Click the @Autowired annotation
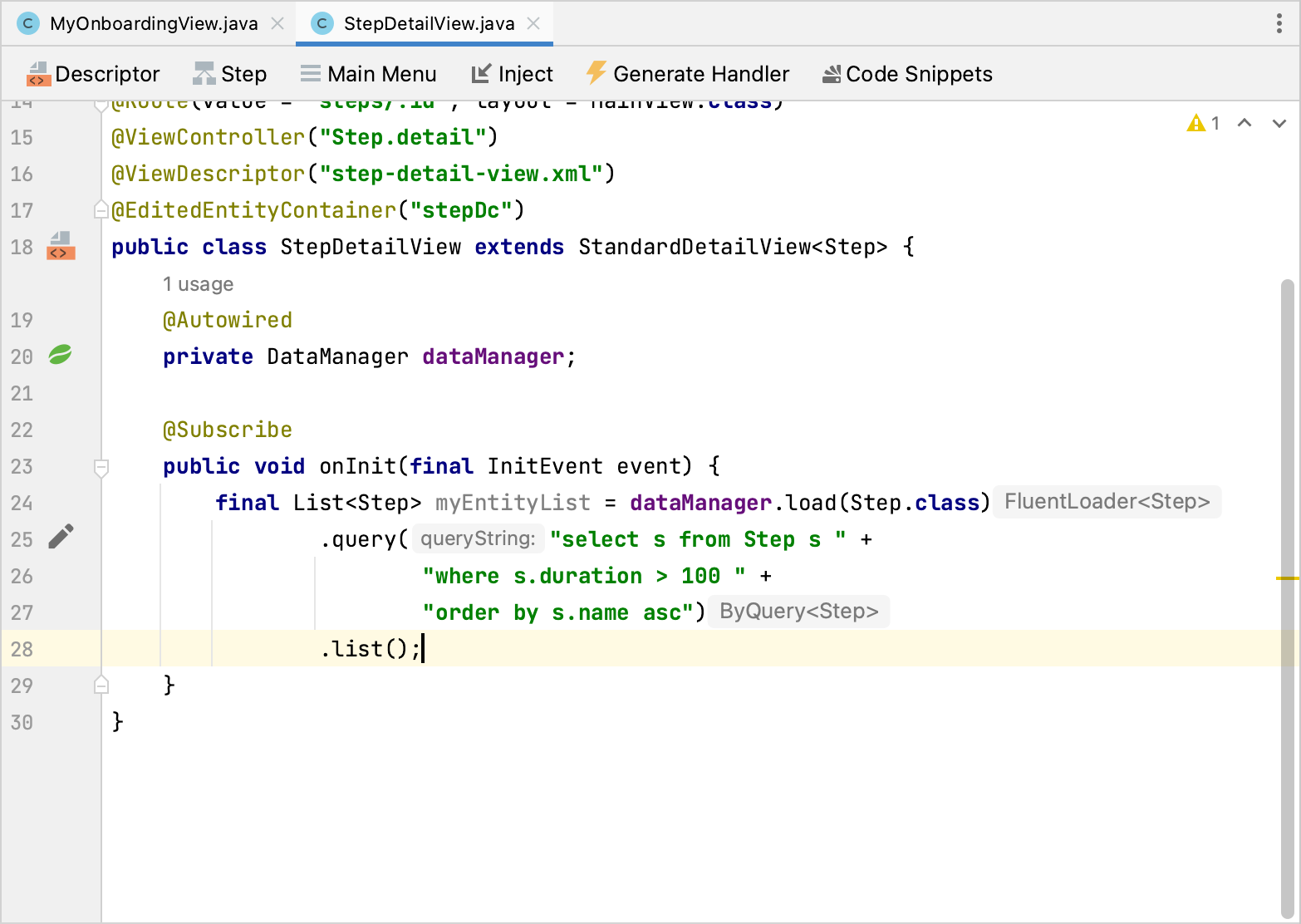The height and width of the screenshot is (924, 1301). coord(228,320)
